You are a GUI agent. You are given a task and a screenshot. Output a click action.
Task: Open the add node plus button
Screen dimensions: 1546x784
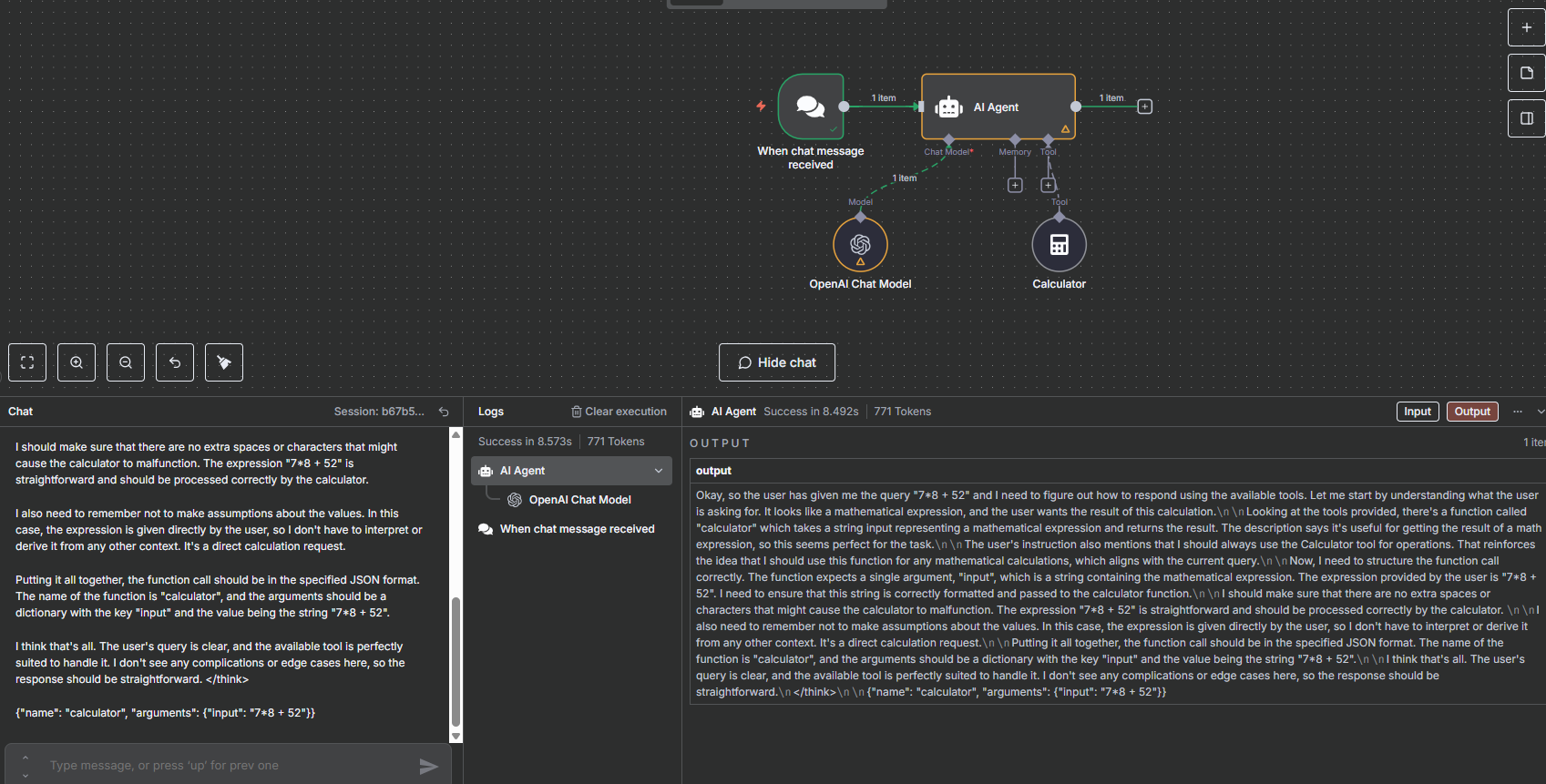point(1526,27)
